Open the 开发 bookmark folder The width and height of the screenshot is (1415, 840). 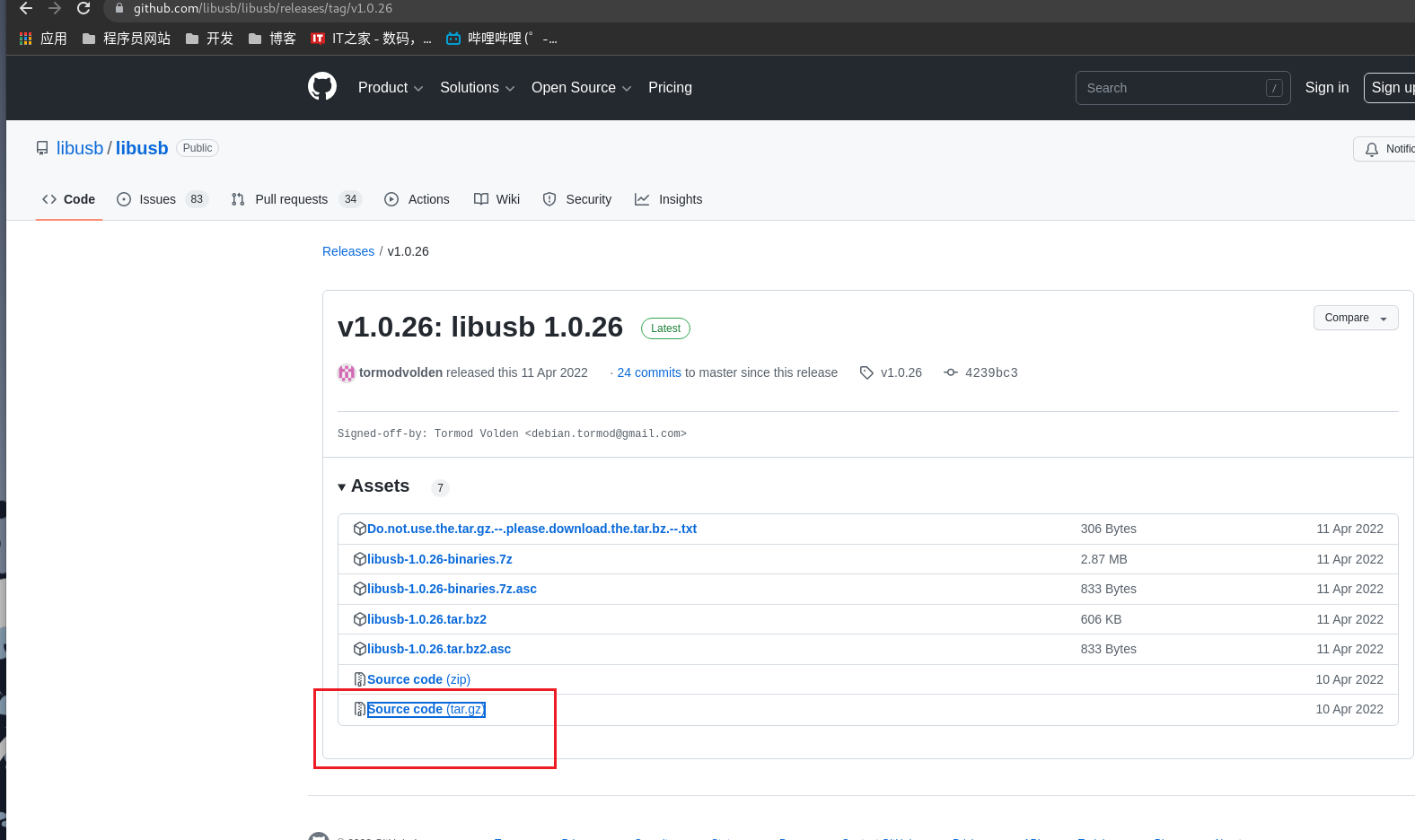point(209,39)
